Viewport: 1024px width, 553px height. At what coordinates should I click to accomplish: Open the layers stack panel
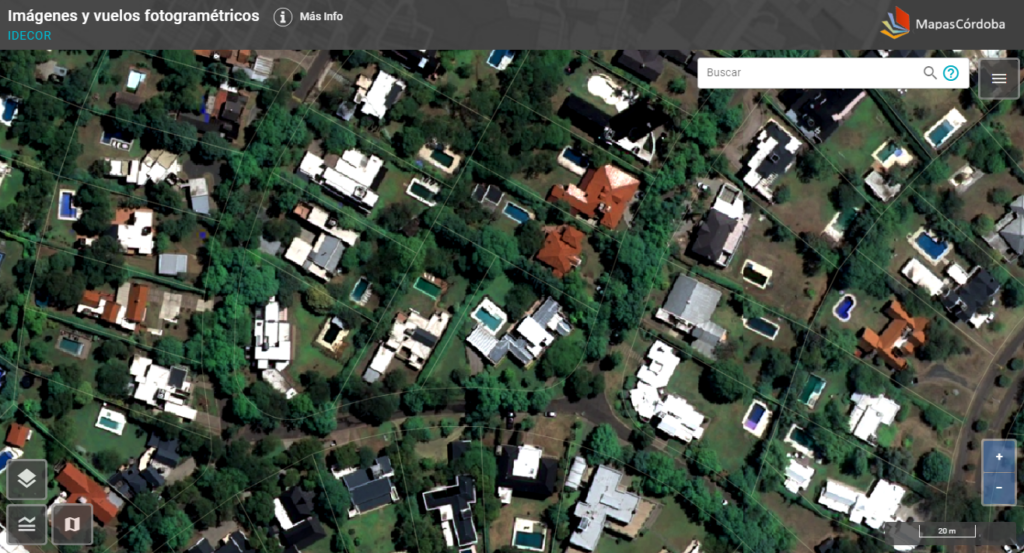coord(27,479)
